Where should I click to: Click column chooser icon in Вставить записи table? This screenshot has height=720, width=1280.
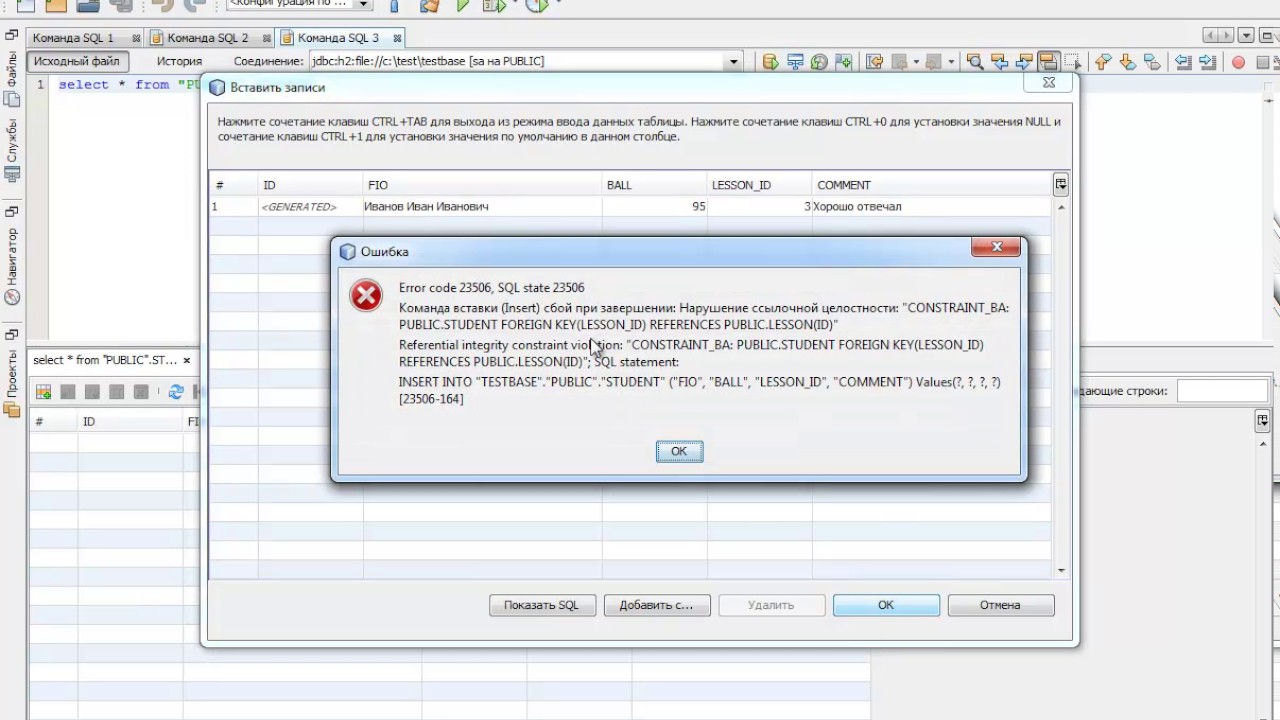(x=1060, y=184)
